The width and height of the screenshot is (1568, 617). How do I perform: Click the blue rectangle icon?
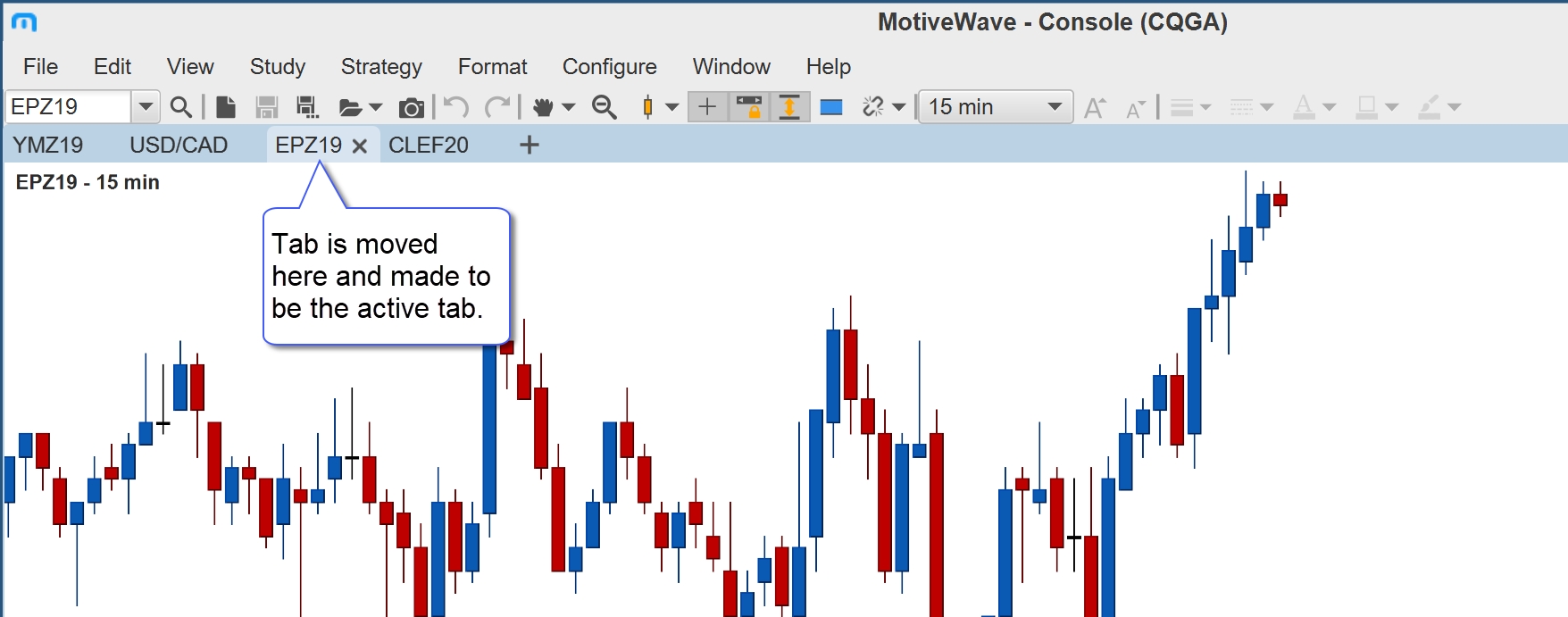[831, 107]
